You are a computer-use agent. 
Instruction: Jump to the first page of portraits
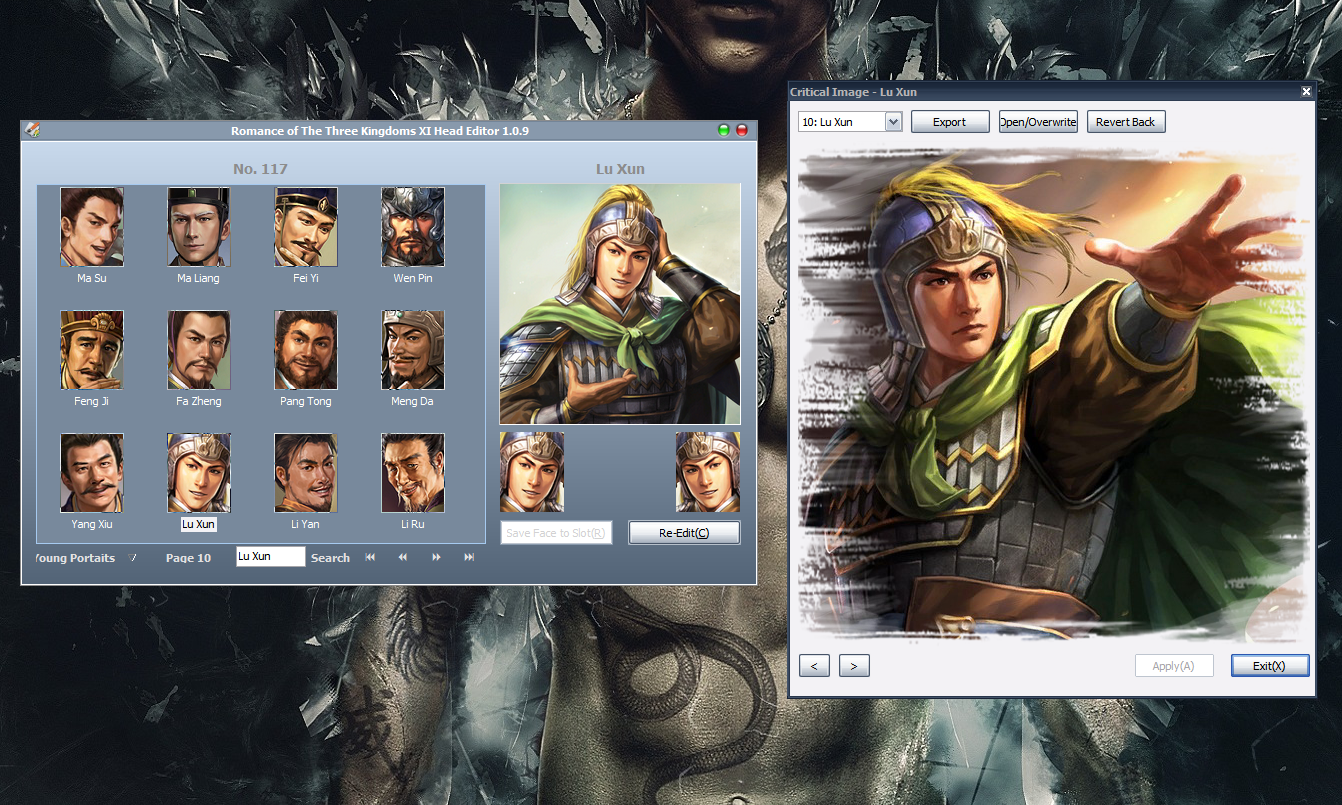[370, 557]
